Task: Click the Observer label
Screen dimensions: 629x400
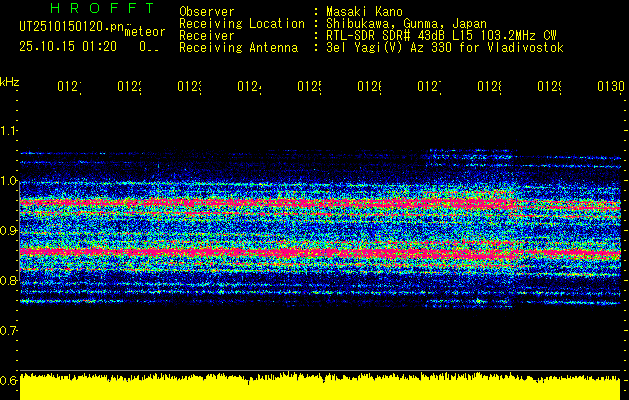Action: tap(207, 12)
